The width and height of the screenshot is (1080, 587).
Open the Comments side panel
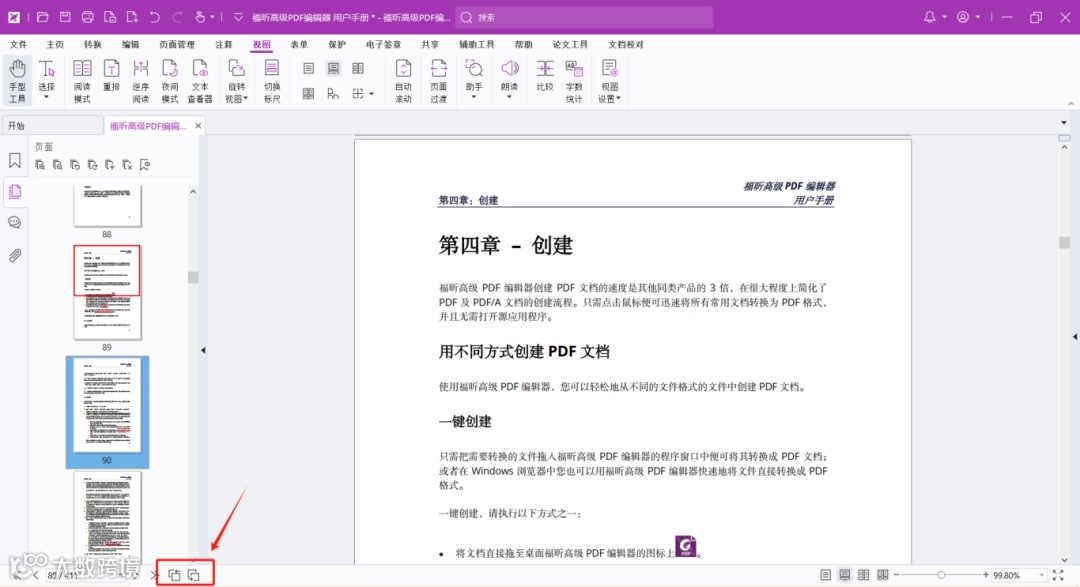coord(14,223)
